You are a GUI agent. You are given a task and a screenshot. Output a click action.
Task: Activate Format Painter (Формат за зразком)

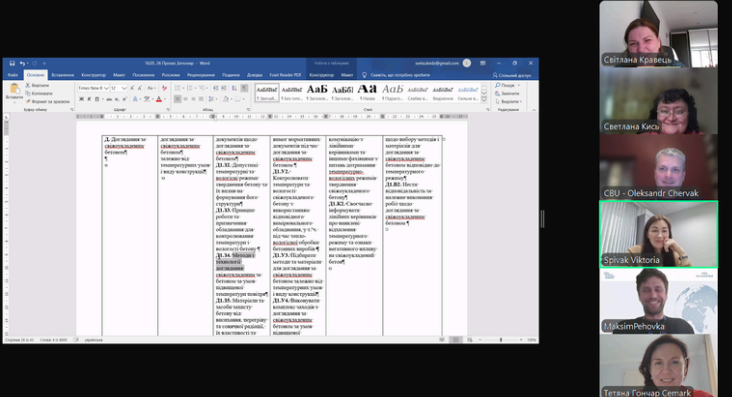point(48,101)
